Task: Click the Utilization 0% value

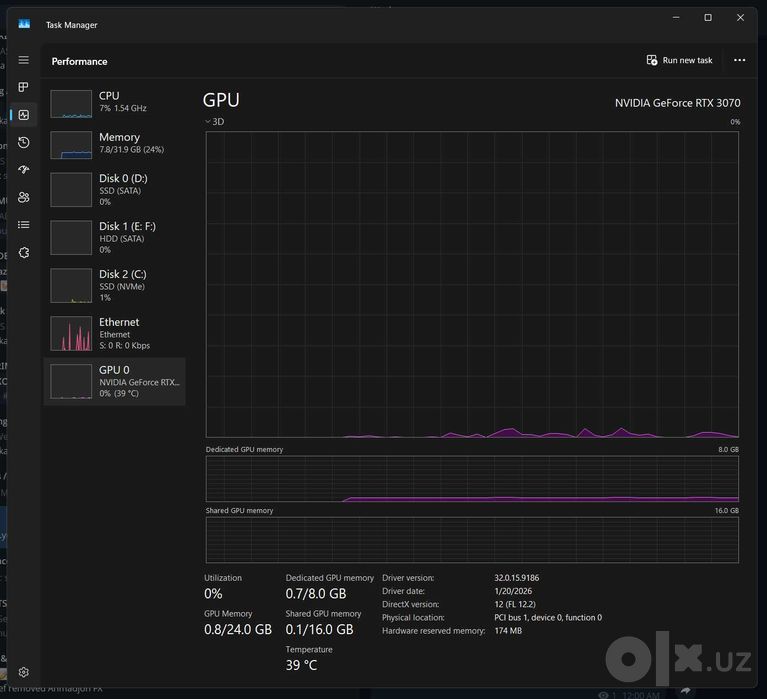Action: (213, 594)
